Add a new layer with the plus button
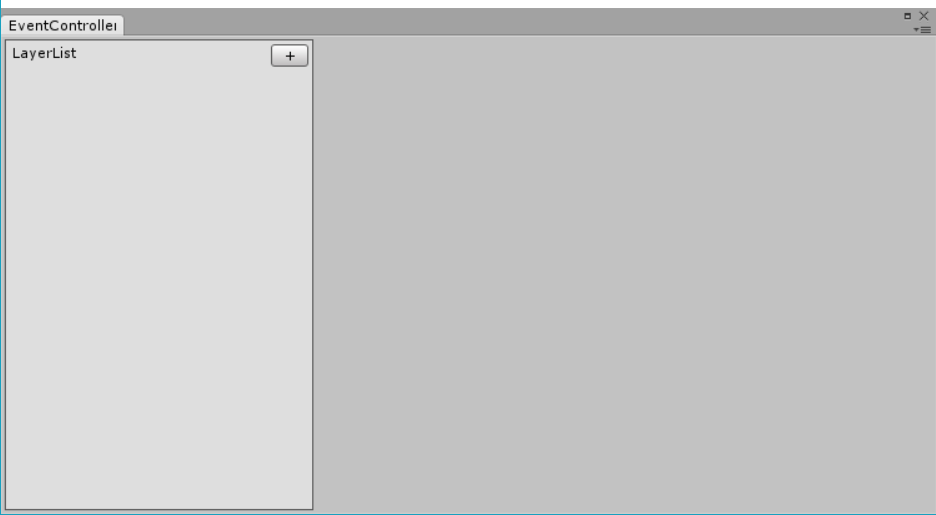The image size is (936, 515). pos(290,55)
